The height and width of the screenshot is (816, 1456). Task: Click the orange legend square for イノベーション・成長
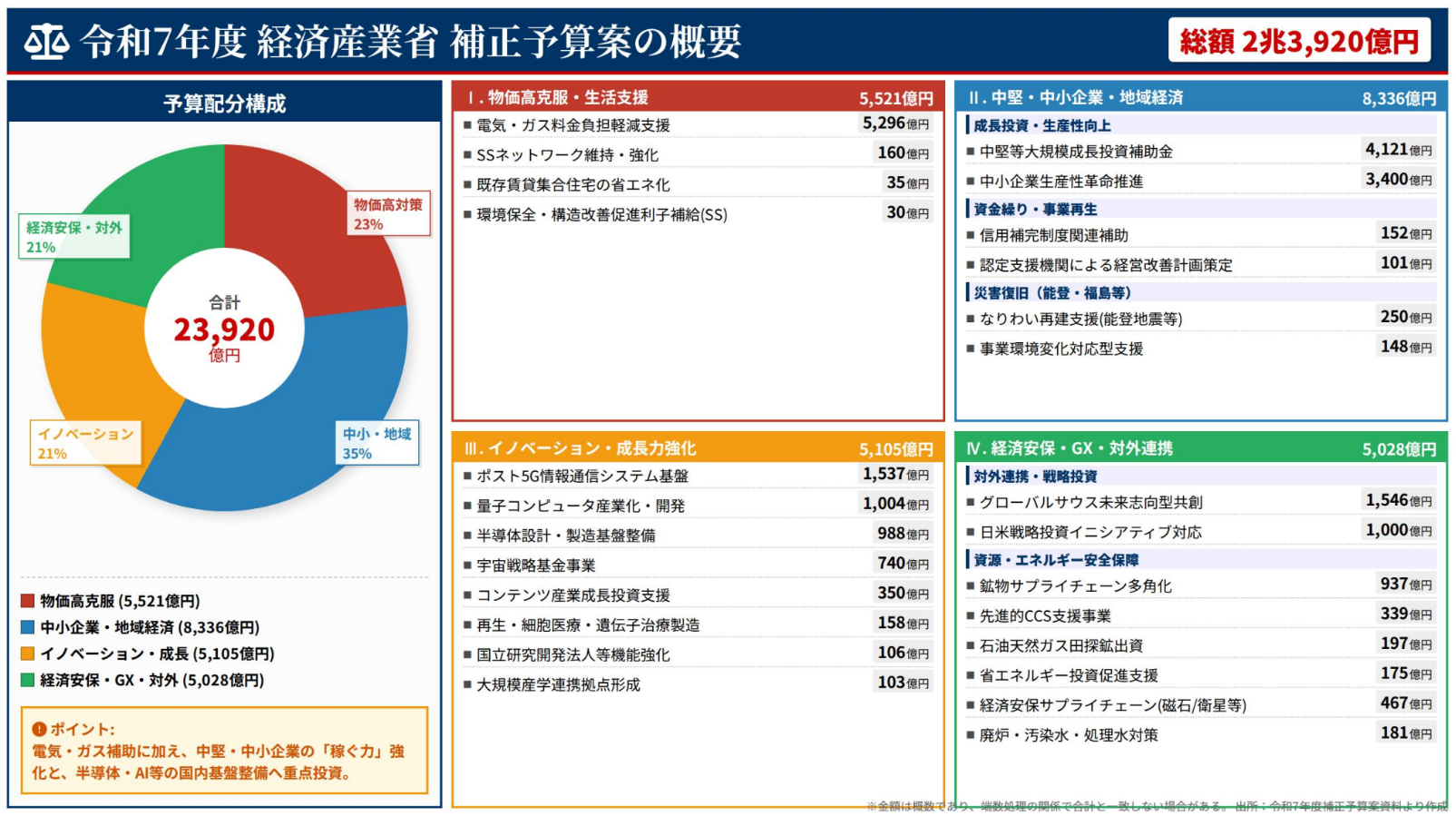27,654
